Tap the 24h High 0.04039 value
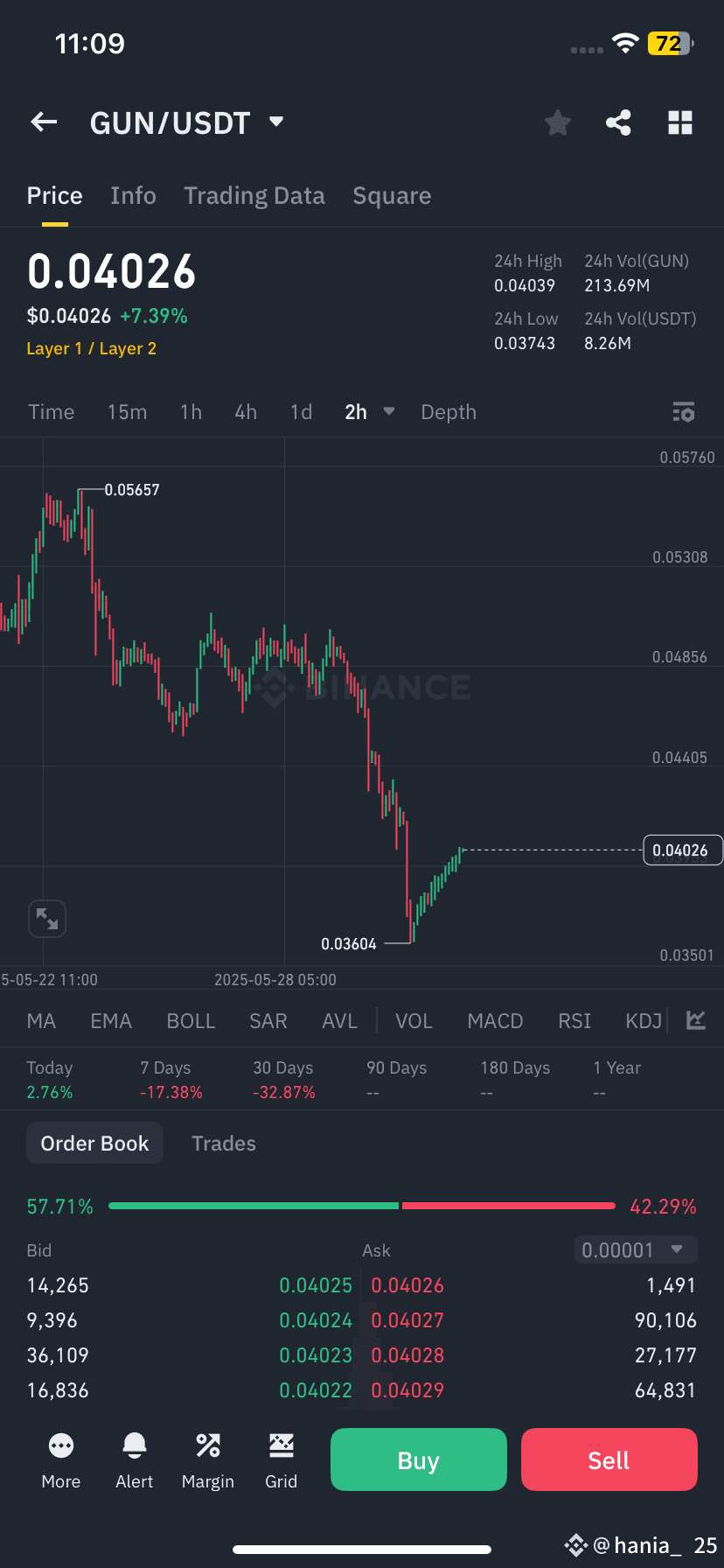Screen dimensions: 724x1568 click(525, 285)
